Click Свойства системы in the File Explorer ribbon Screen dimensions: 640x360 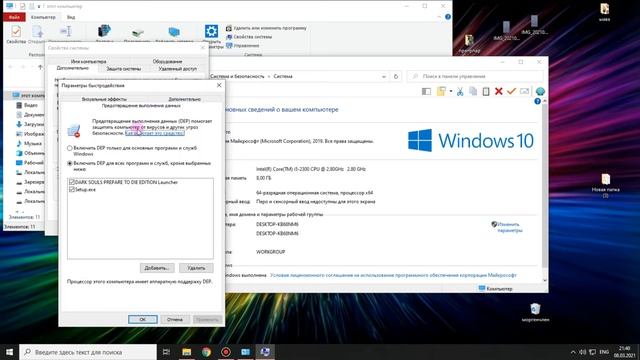pos(249,37)
